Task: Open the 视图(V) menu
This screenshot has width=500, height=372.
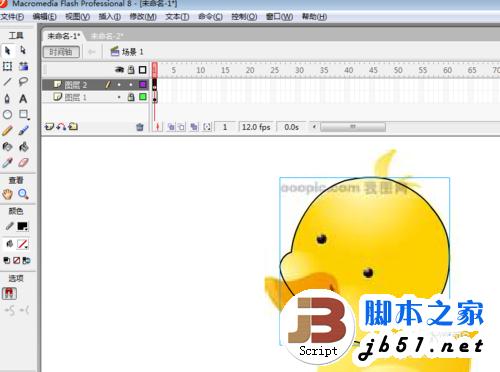Action: tap(78, 17)
